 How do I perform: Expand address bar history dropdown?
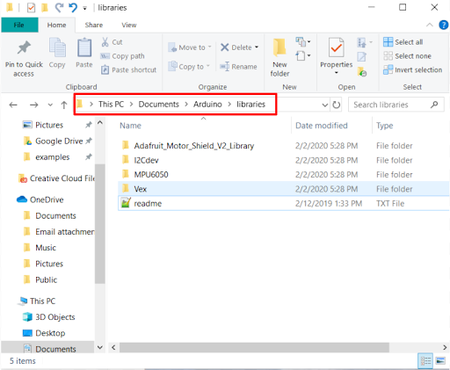point(325,105)
